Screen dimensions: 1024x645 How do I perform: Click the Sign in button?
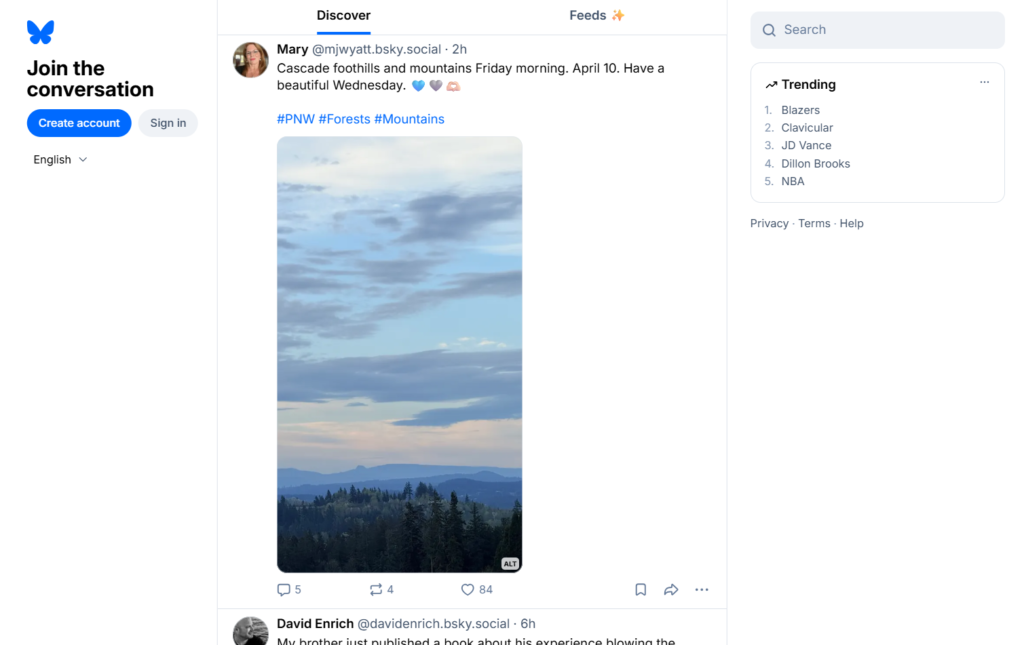[x=168, y=123]
